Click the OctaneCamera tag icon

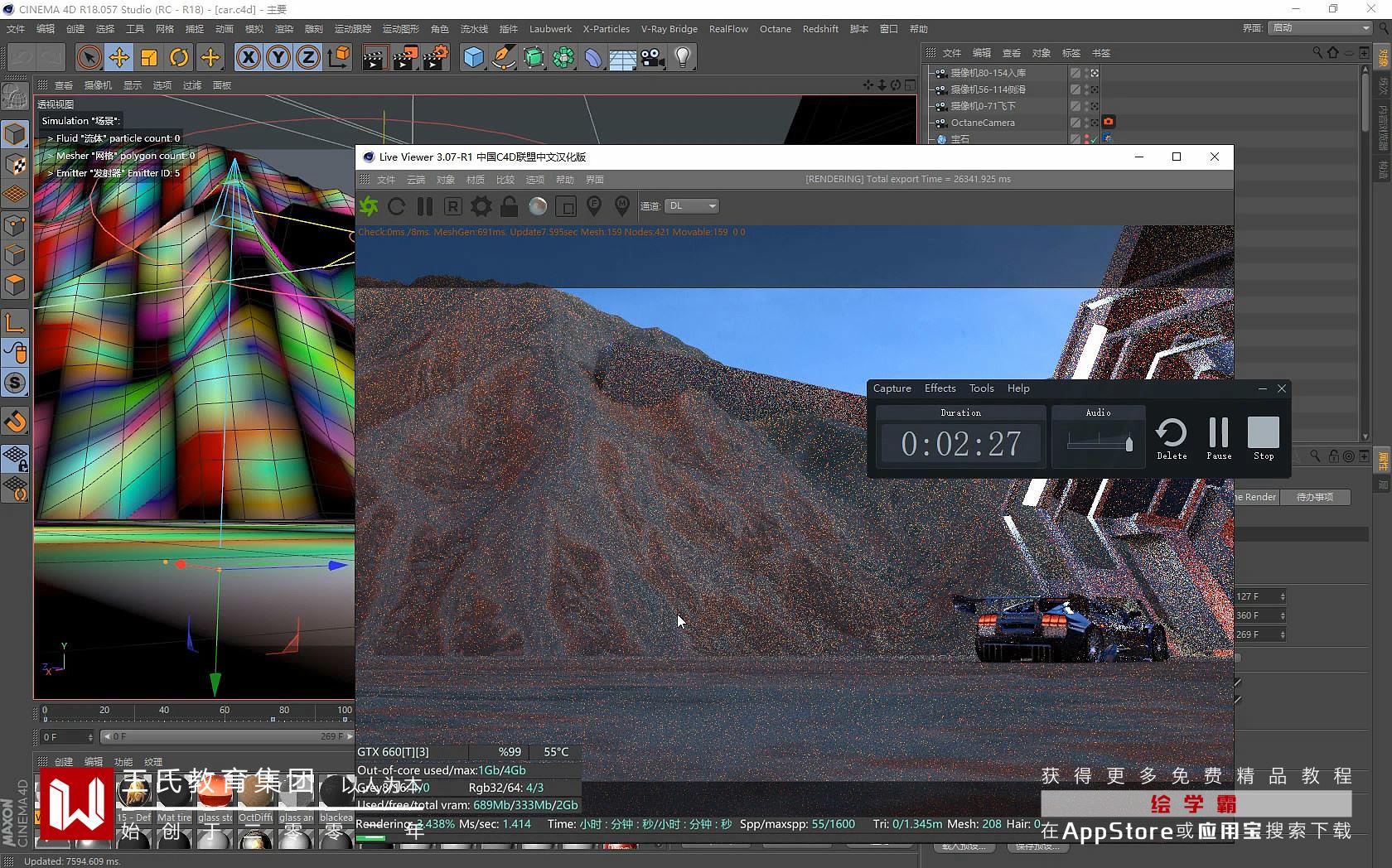click(1109, 122)
